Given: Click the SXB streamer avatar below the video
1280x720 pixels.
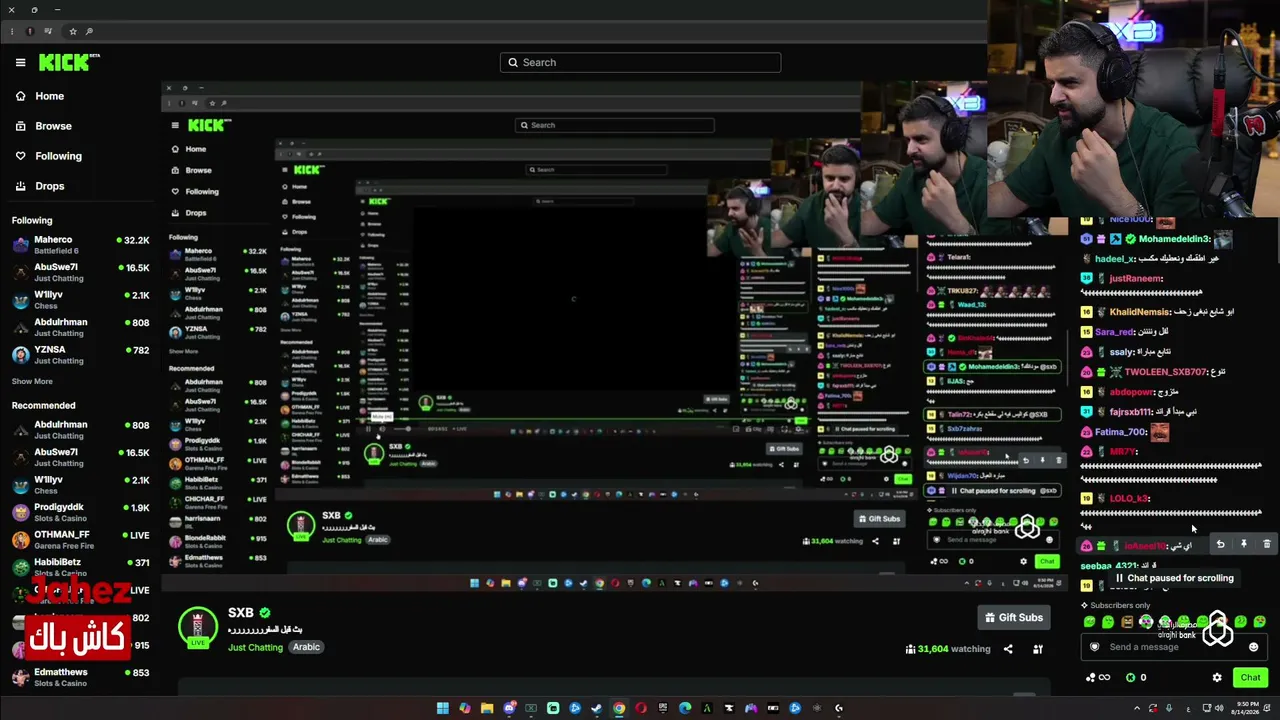Looking at the screenshot, I should pyautogui.click(x=197, y=627).
